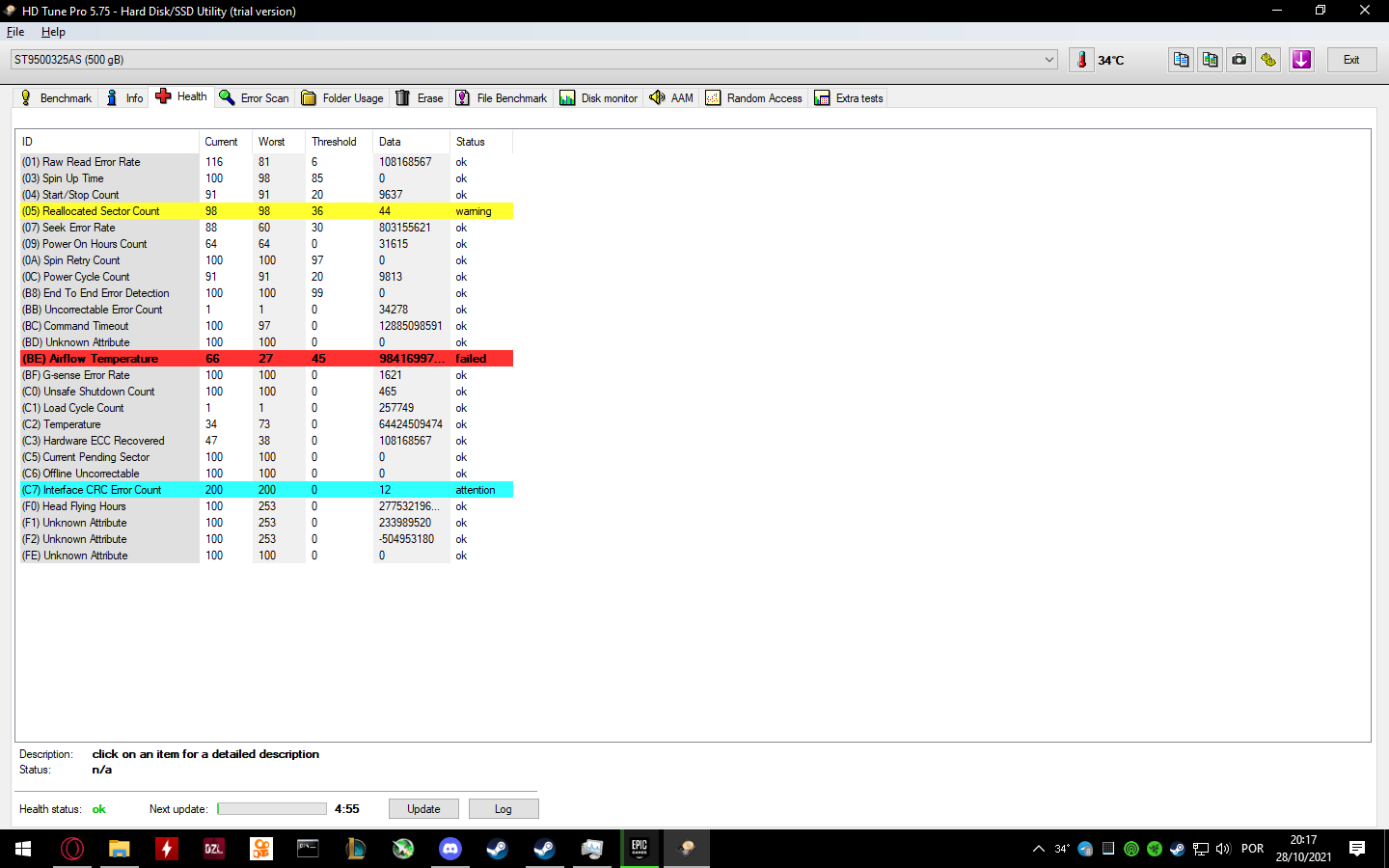
Task: Select the (BB) Uncorrectable Error Count row
Action: [x=266, y=310]
